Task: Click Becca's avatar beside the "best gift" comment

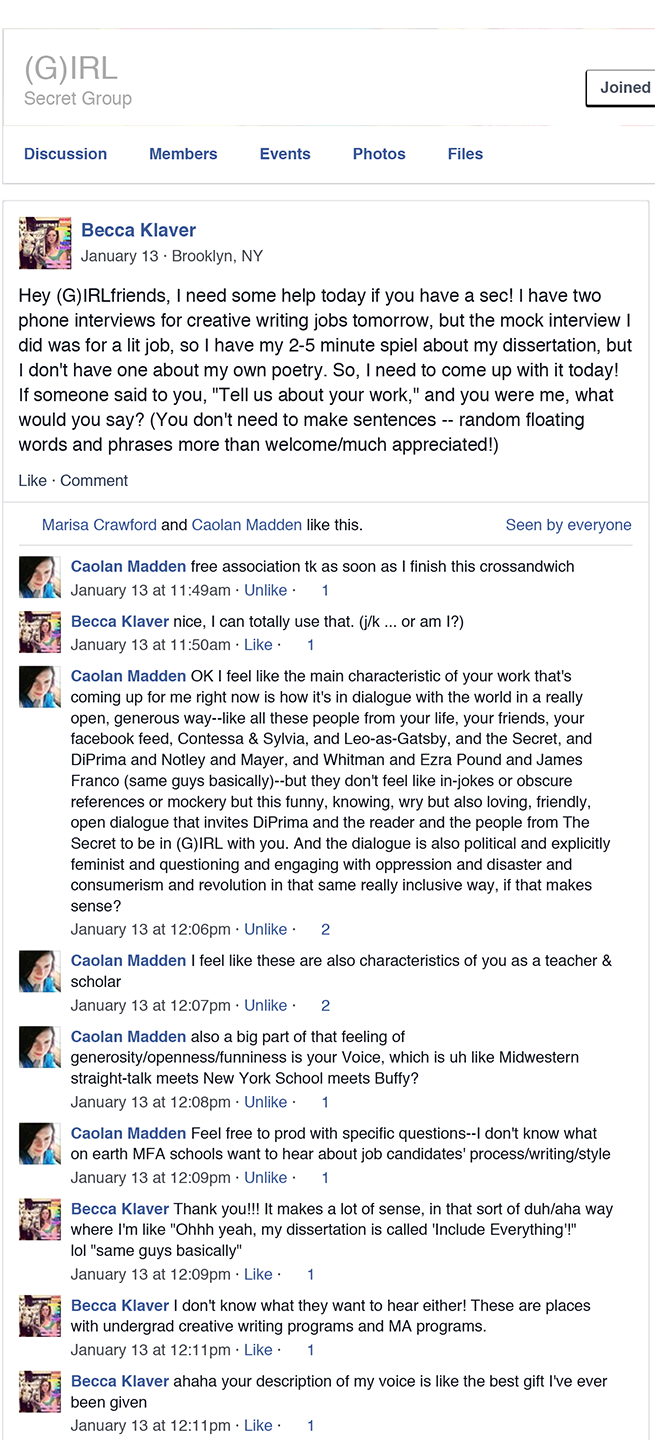Action: click(x=40, y=1392)
